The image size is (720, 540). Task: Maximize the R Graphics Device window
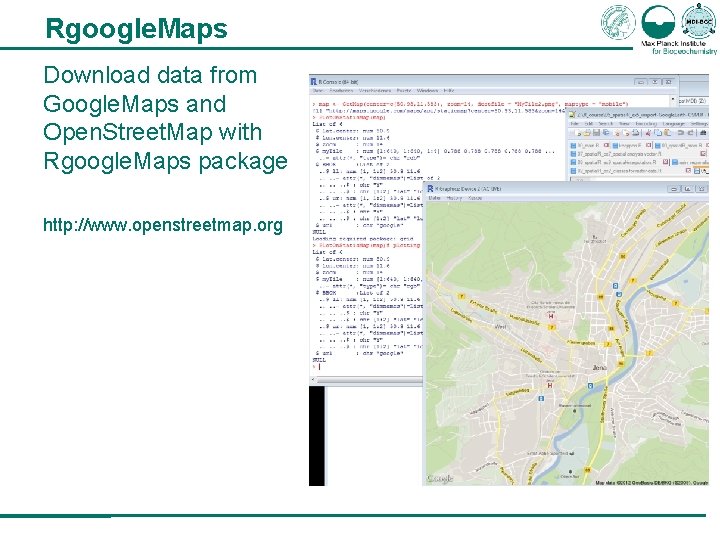coord(687,189)
